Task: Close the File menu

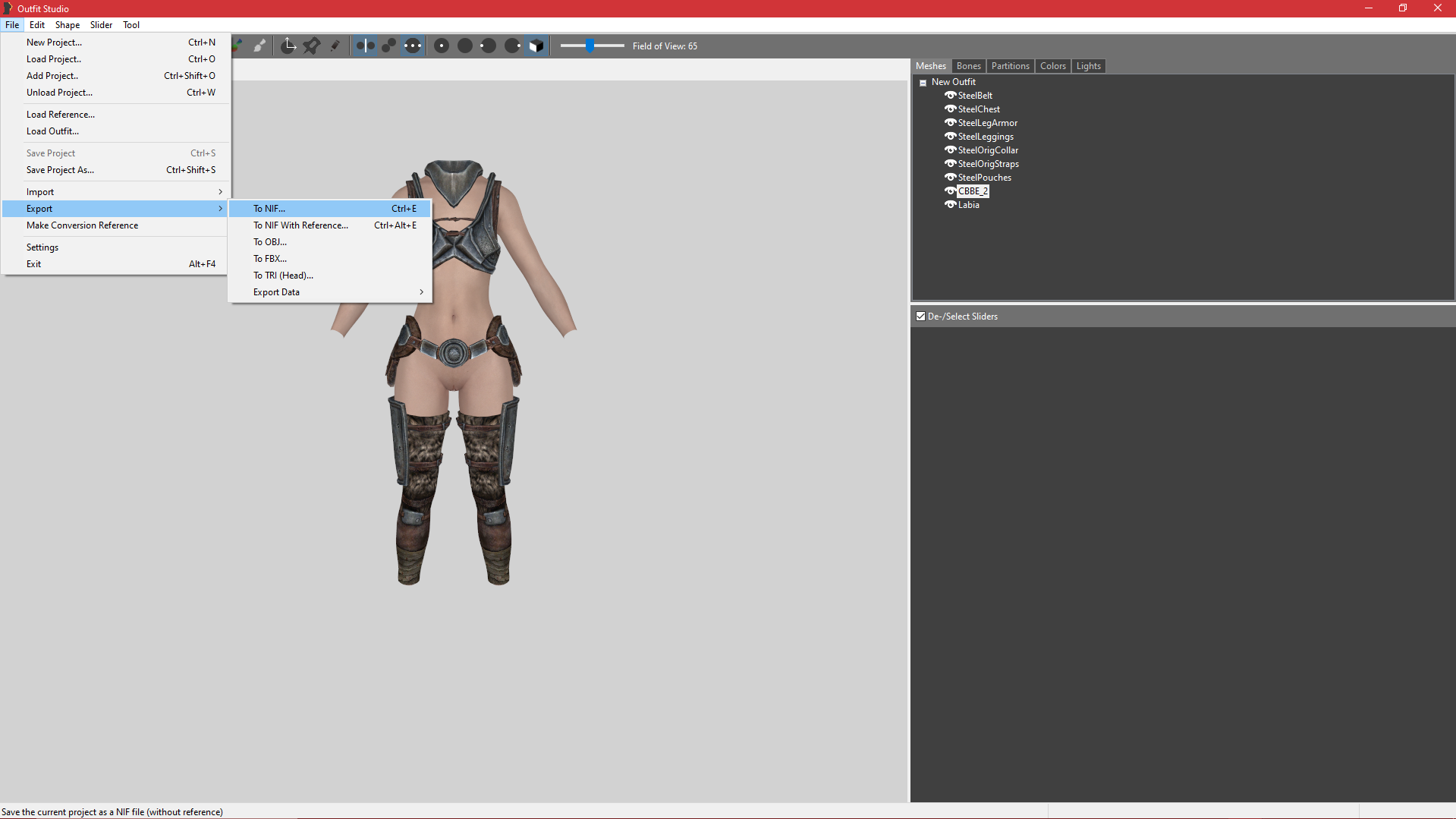Action: 12,25
